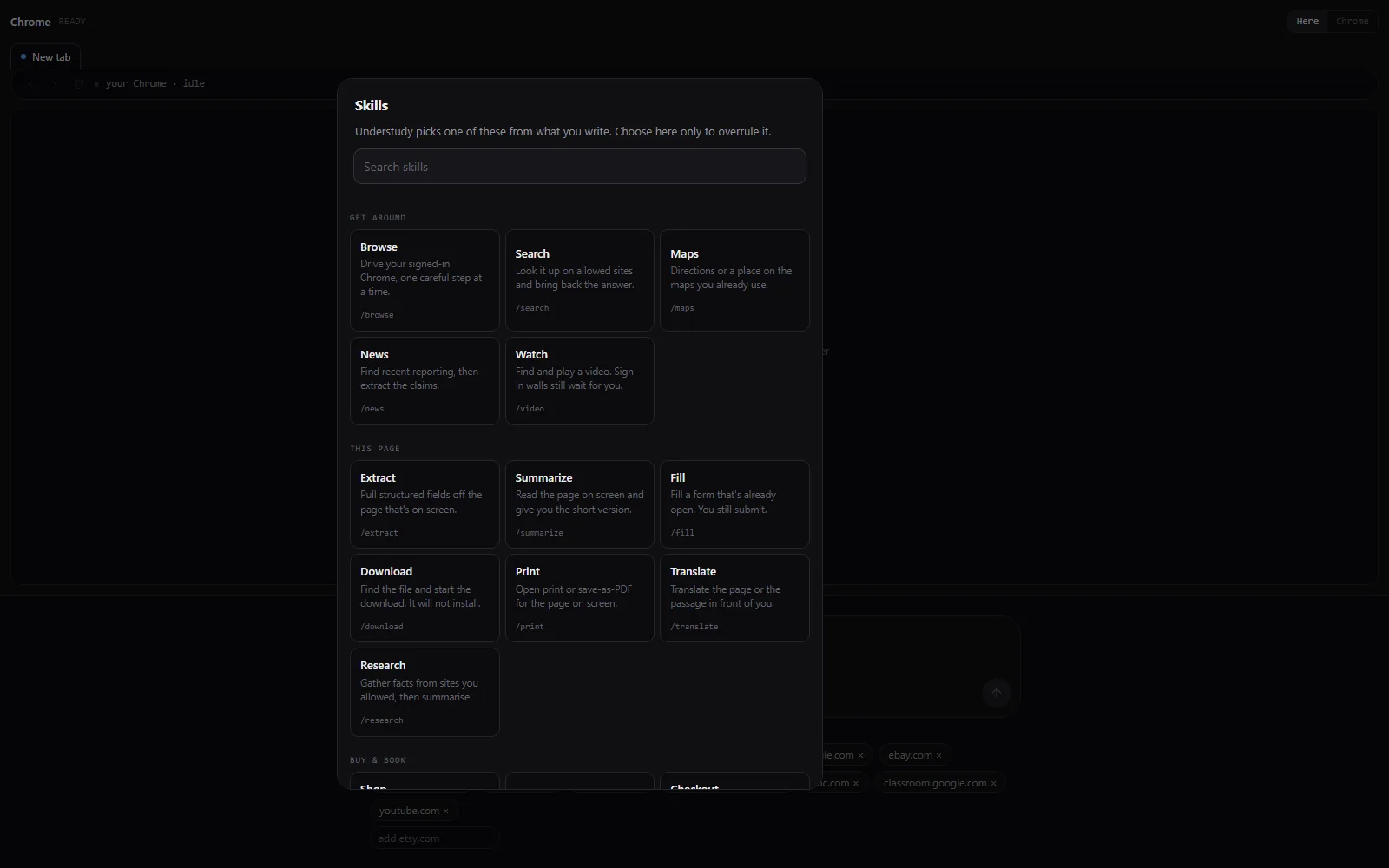Select the Extract skill card
The image size is (1389, 868).
pyautogui.click(x=425, y=504)
